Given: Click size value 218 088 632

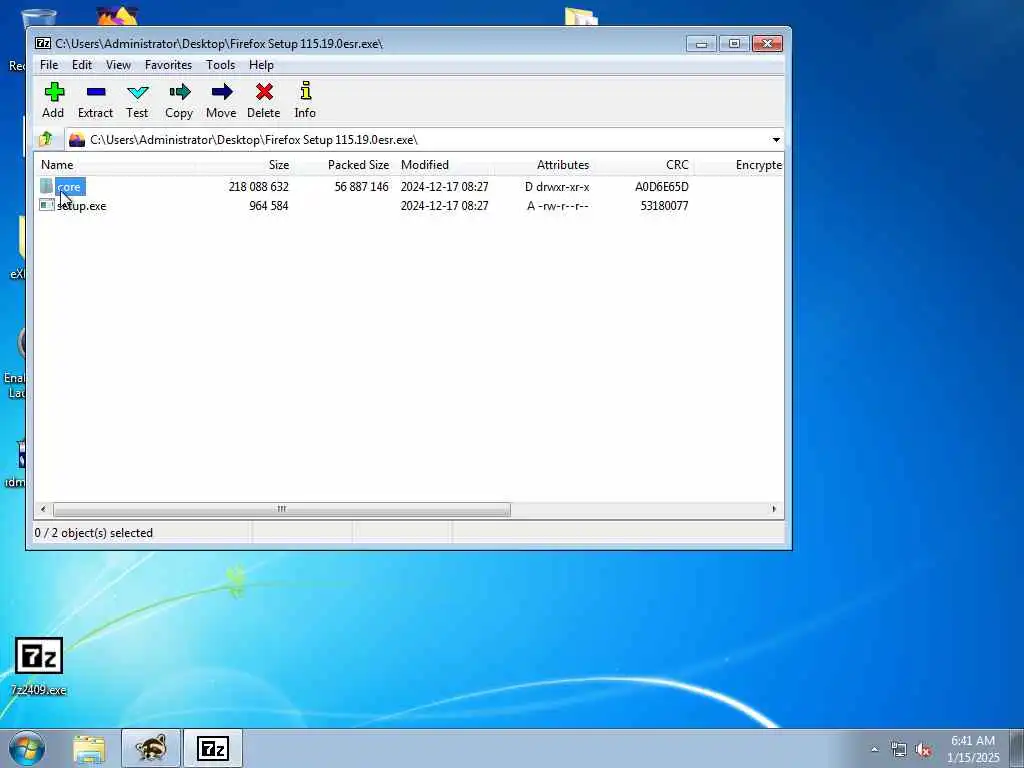Looking at the screenshot, I should (259, 187).
